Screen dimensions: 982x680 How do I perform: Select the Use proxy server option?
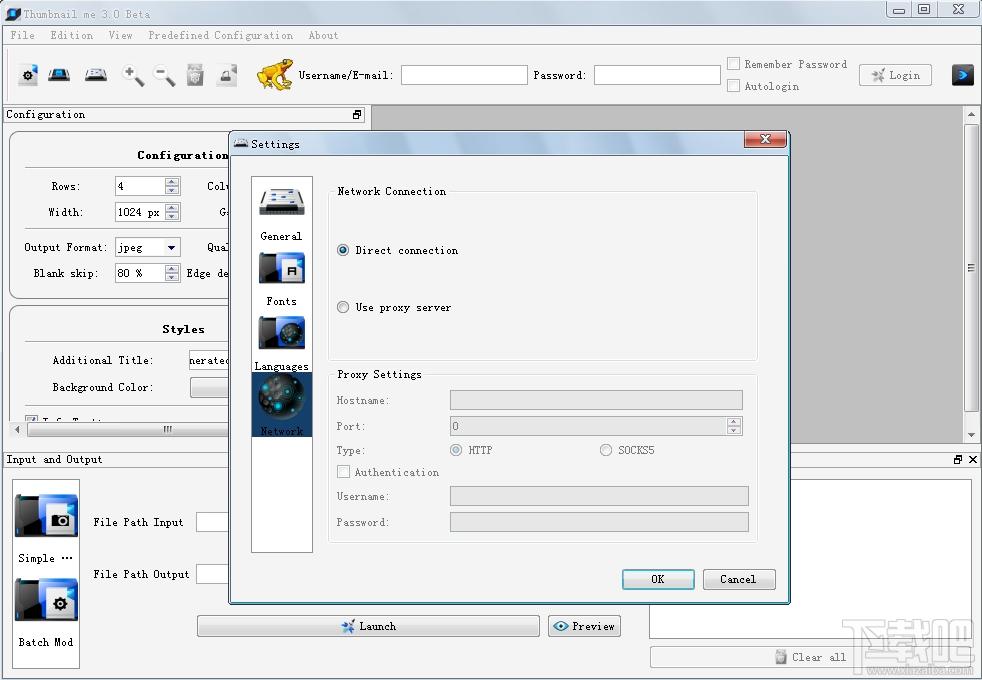coord(343,307)
